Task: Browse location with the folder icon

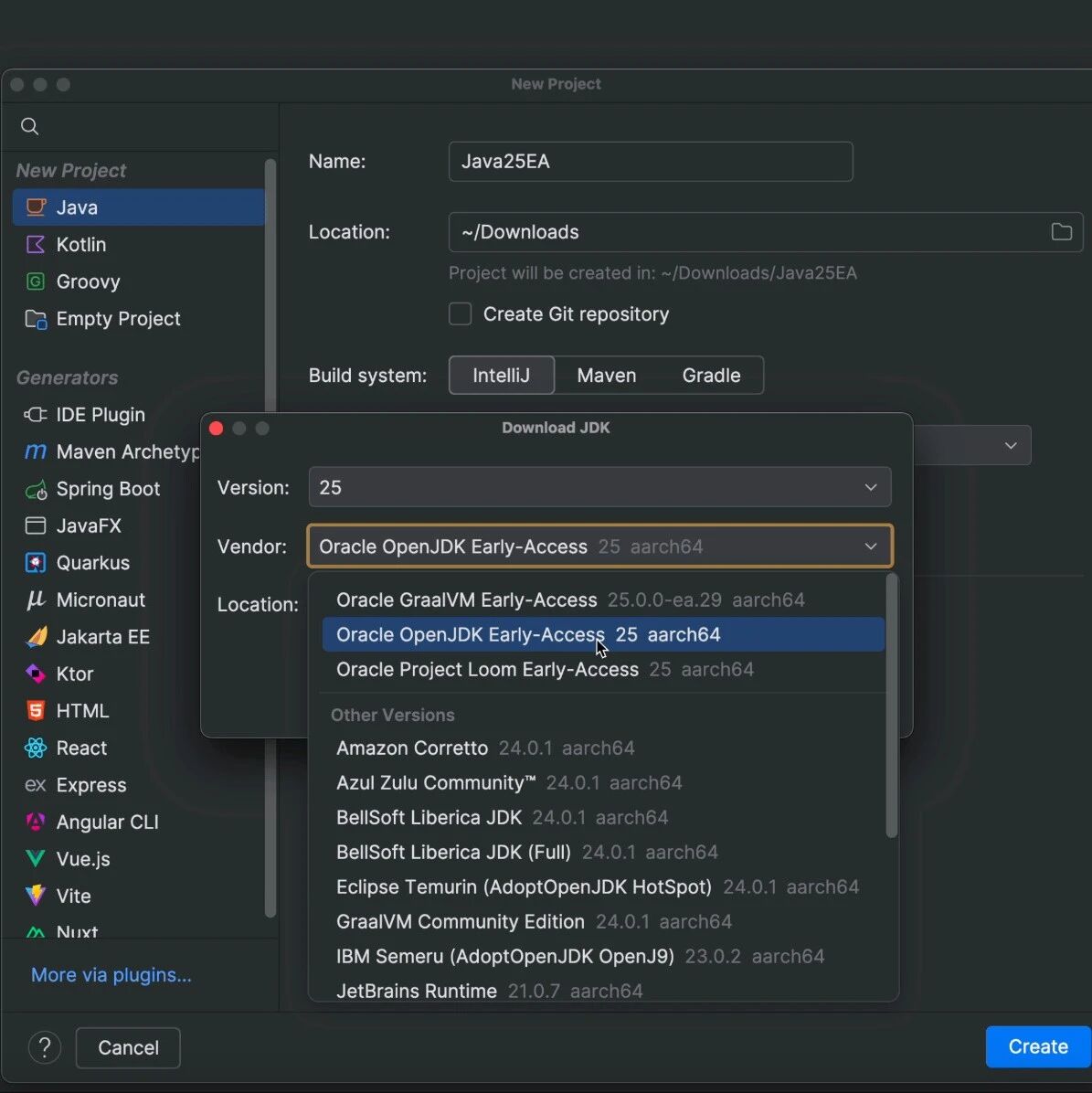Action: [x=1061, y=232]
